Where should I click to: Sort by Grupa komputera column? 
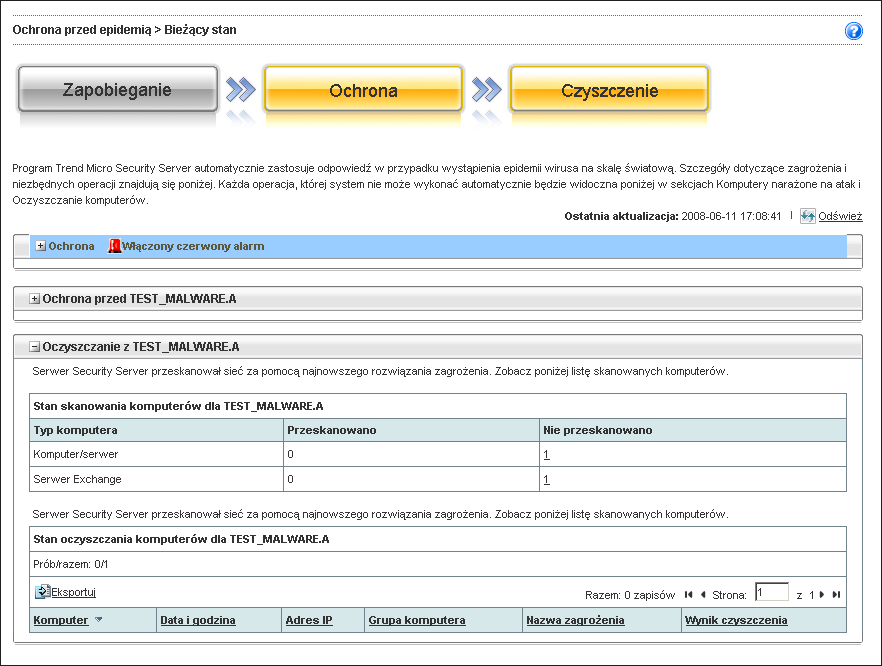pyautogui.click(x=417, y=620)
